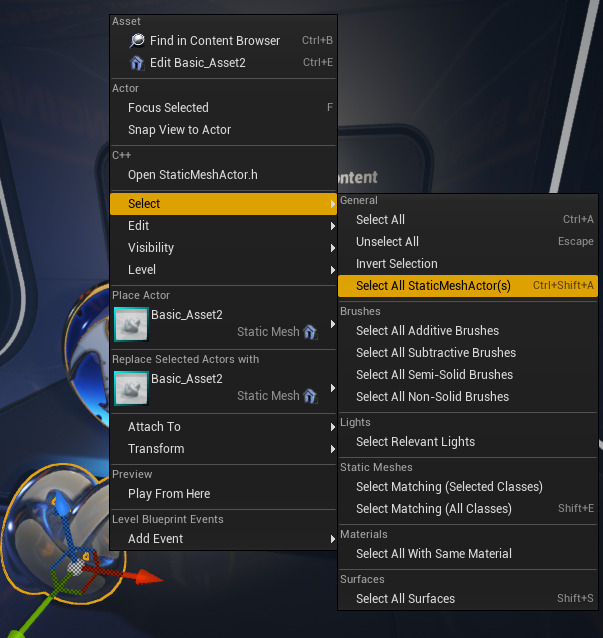Click Invert Selection

(x=468, y=264)
